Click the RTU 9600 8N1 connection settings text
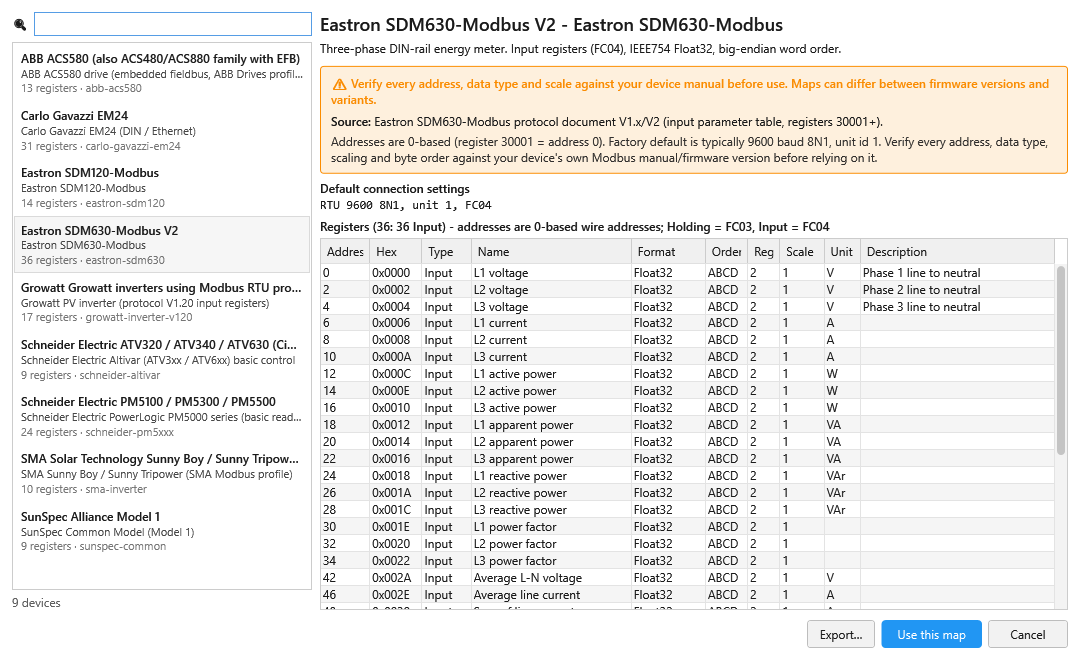 [x=406, y=205]
